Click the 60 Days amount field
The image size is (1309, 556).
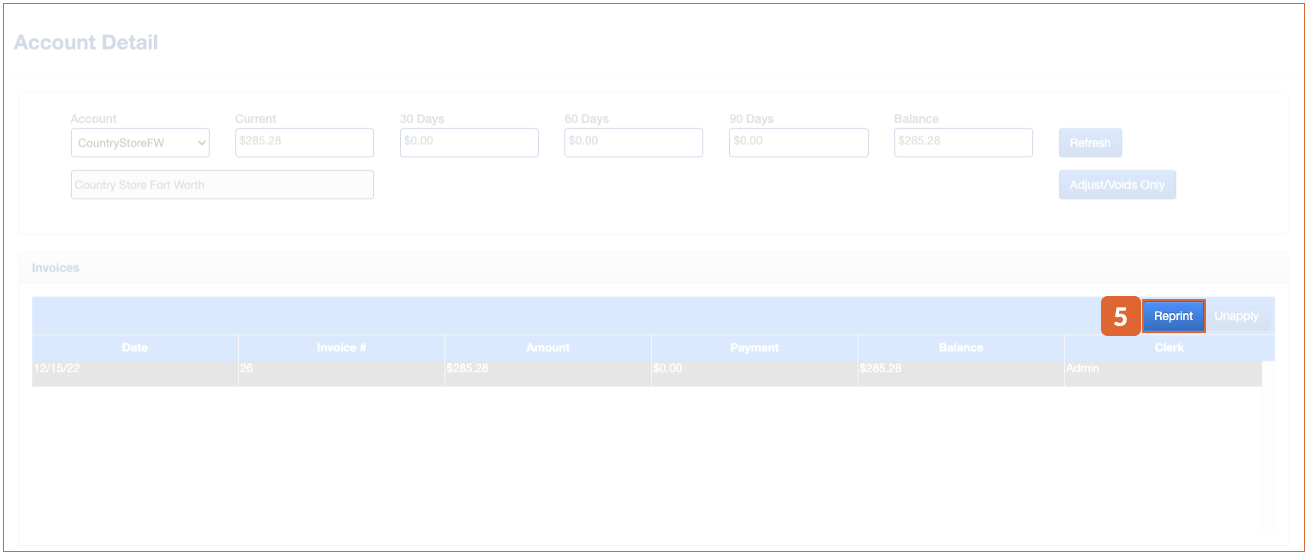pyautogui.click(x=633, y=142)
